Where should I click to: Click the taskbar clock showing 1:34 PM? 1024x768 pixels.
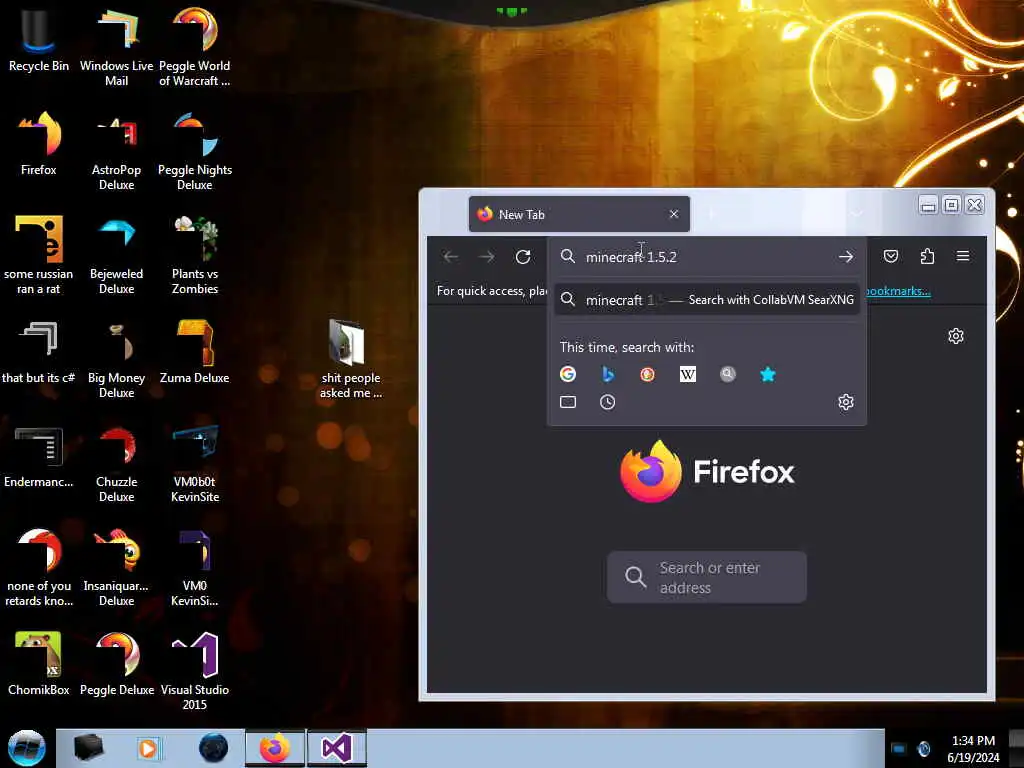[973, 748]
